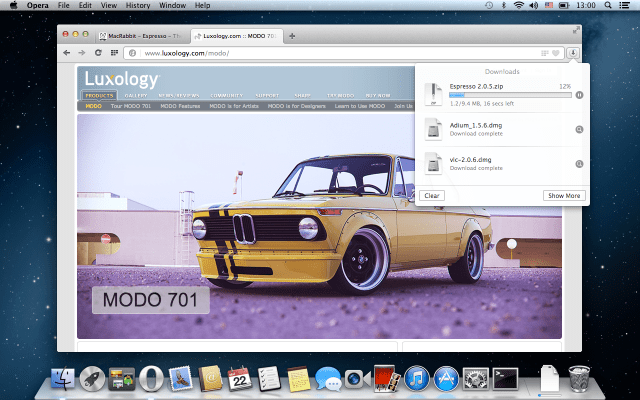Viewport: 640px width, 400px height.
Task: Reveal Adium_1.5.6.dmg with the magnifier icon
Action: 579,129
